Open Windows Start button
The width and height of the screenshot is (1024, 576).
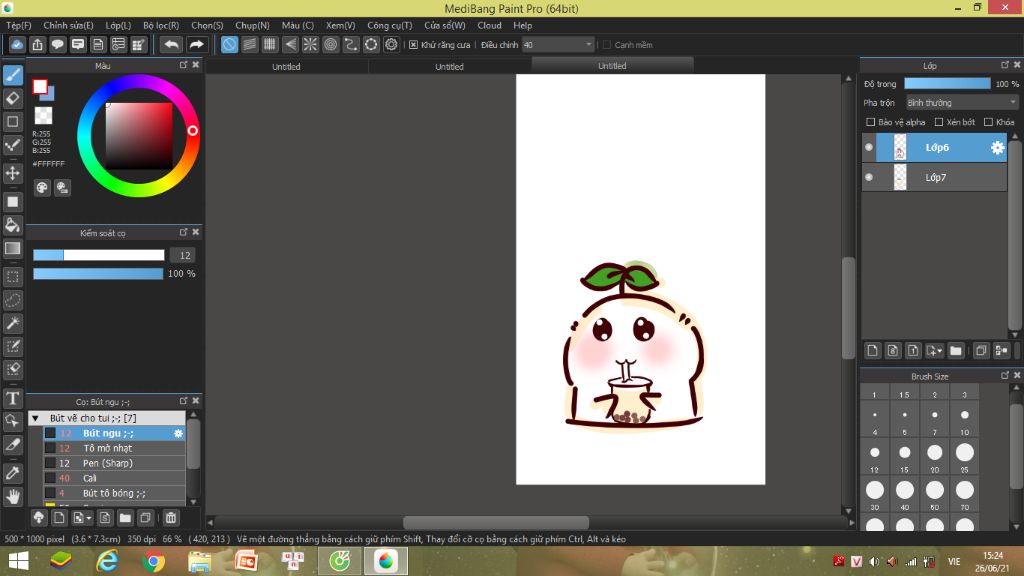click(18, 561)
